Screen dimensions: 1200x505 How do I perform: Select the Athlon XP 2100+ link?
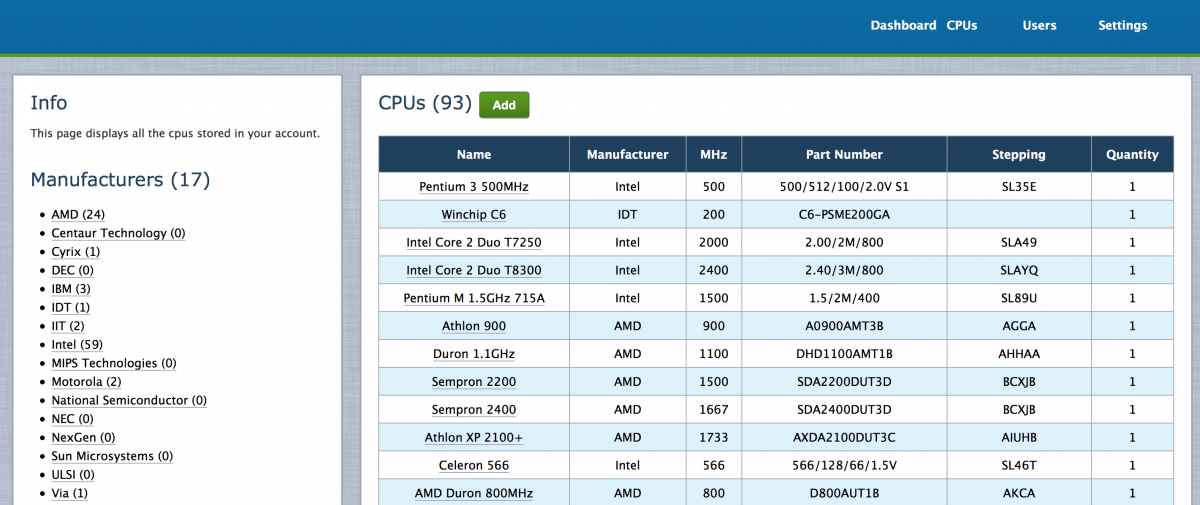point(474,438)
